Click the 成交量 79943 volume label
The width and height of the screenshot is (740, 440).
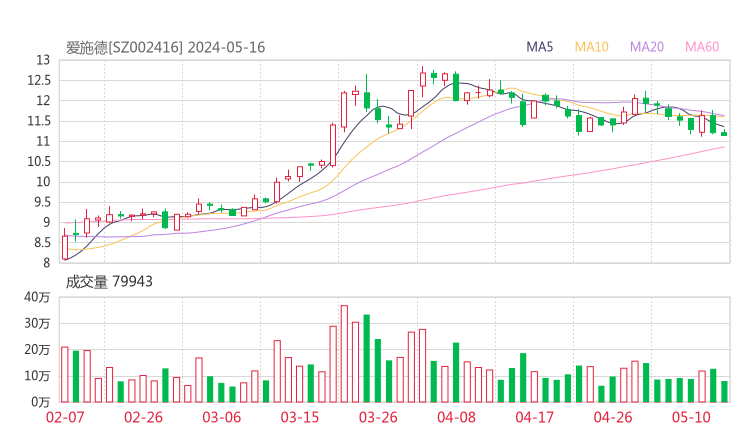click(109, 282)
